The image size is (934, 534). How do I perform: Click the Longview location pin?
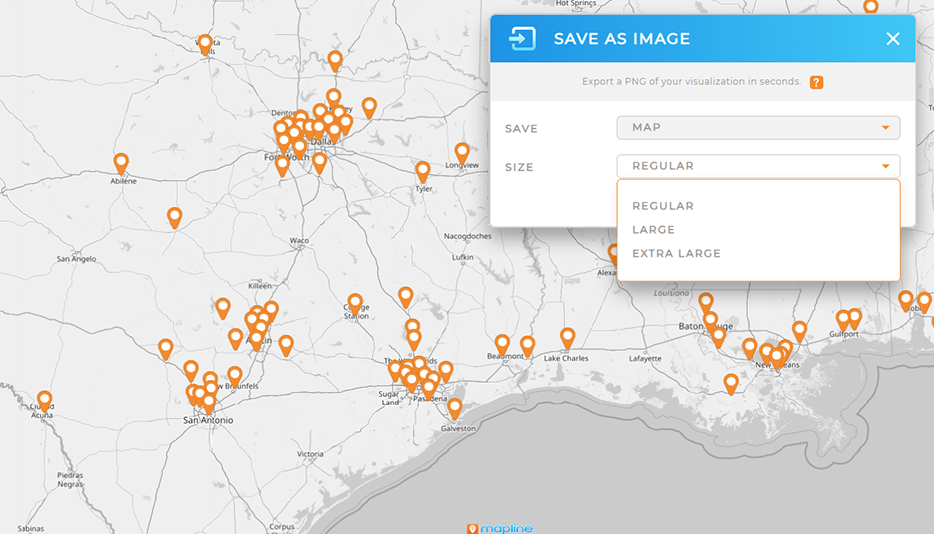462,152
